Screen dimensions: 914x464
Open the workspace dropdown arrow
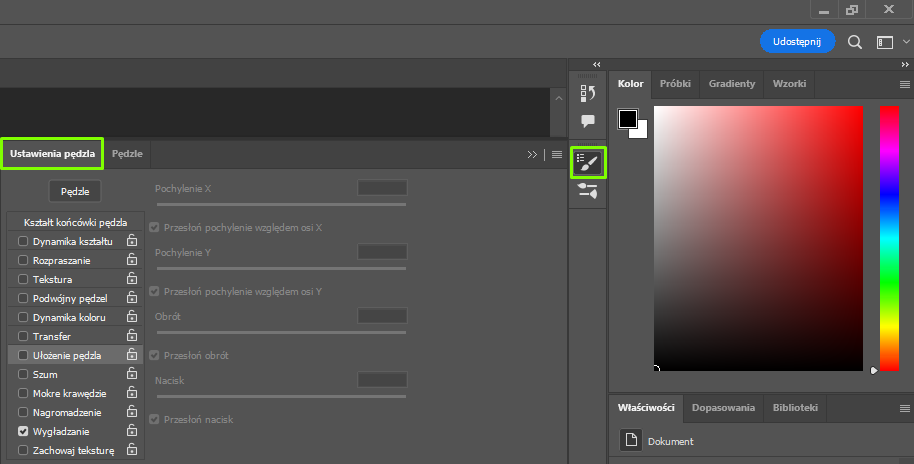point(906,42)
